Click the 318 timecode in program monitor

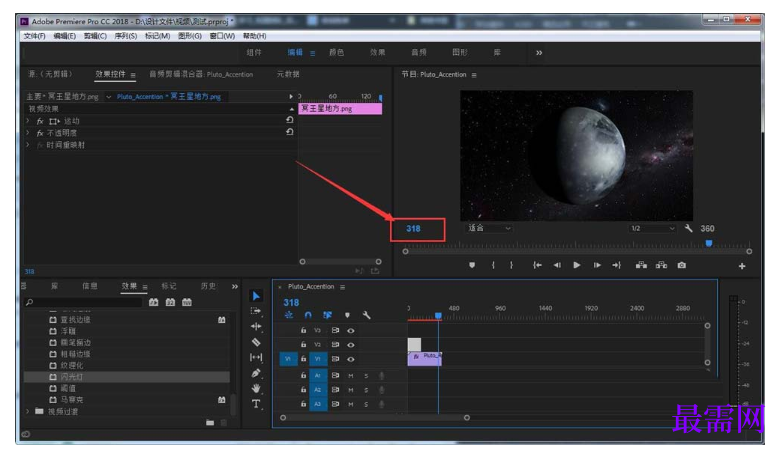click(413, 228)
